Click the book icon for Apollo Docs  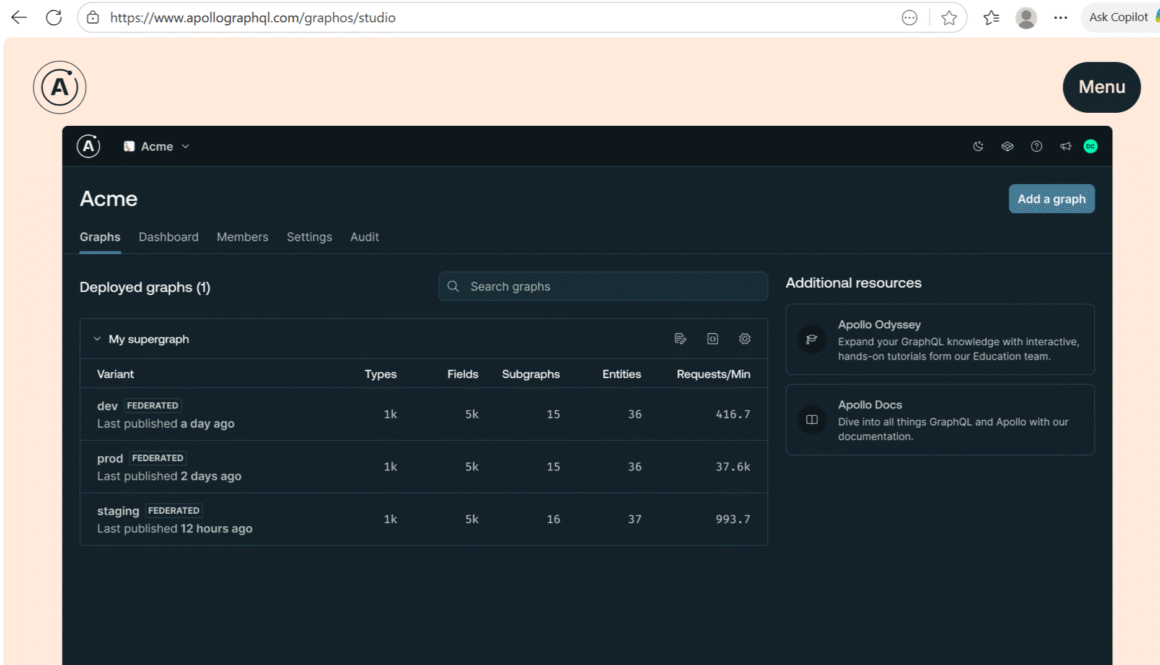click(x=812, y=420)
